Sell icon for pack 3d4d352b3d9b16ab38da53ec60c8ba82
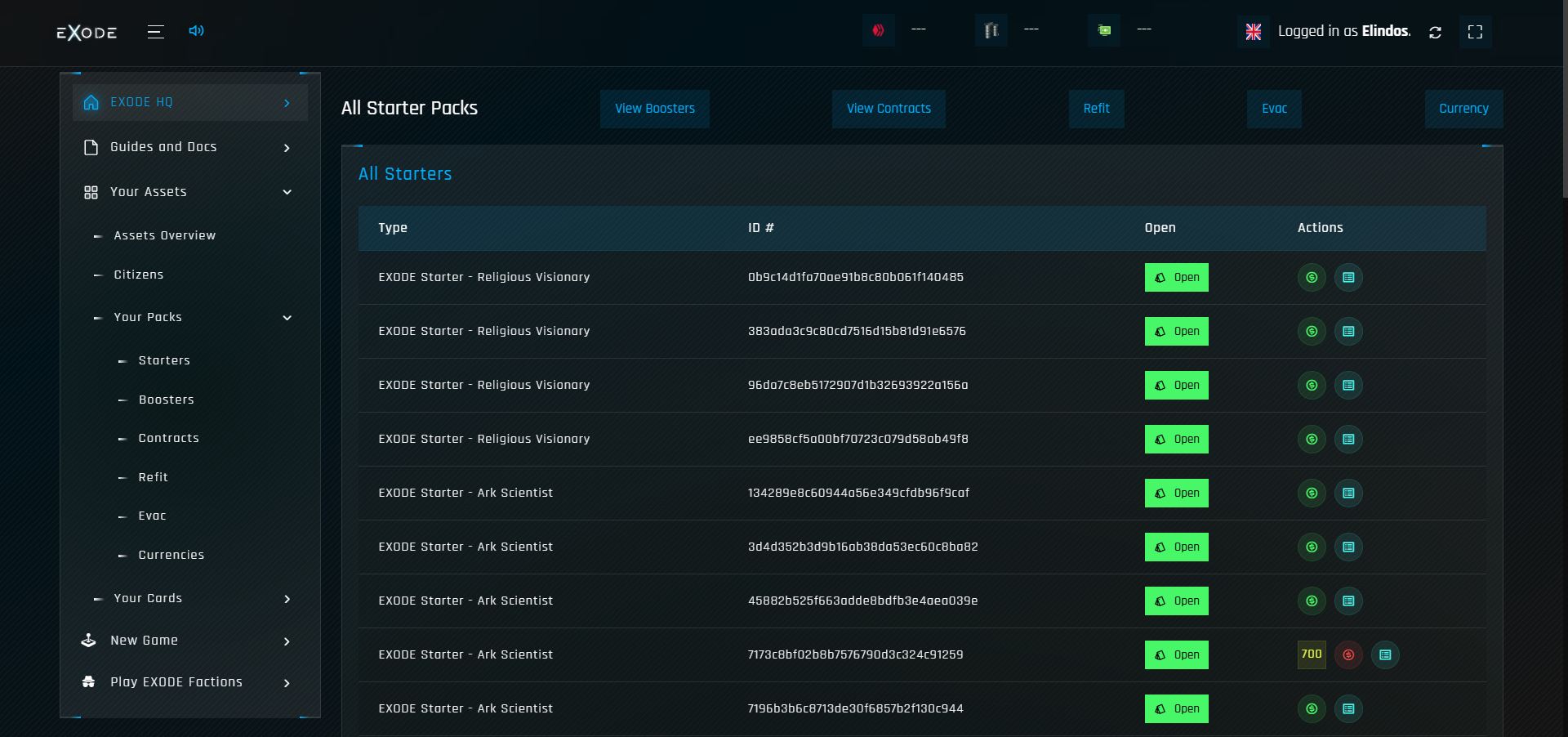 point(1312,547)
